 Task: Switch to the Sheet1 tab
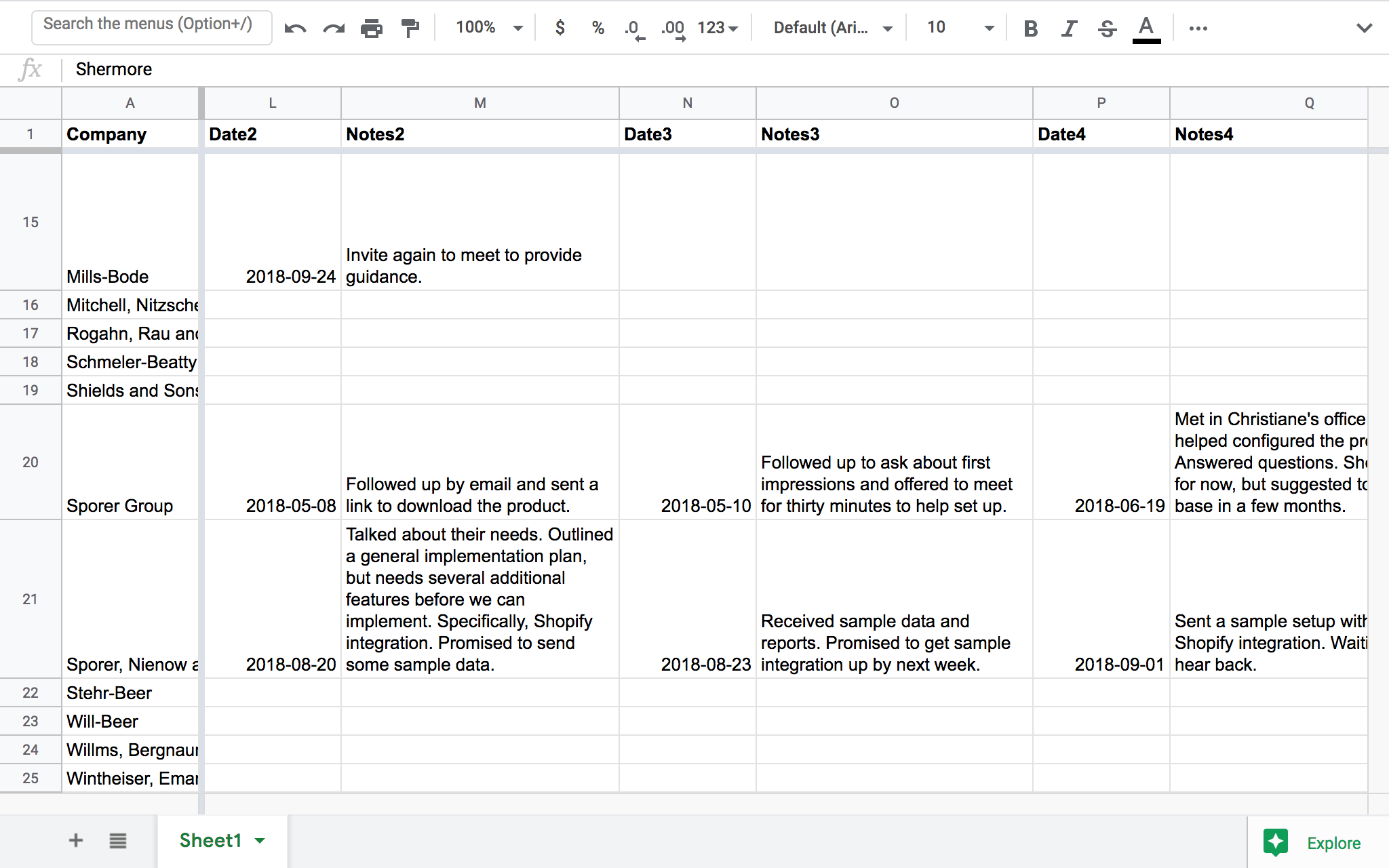pyautogui.click(x=211, y=840)
